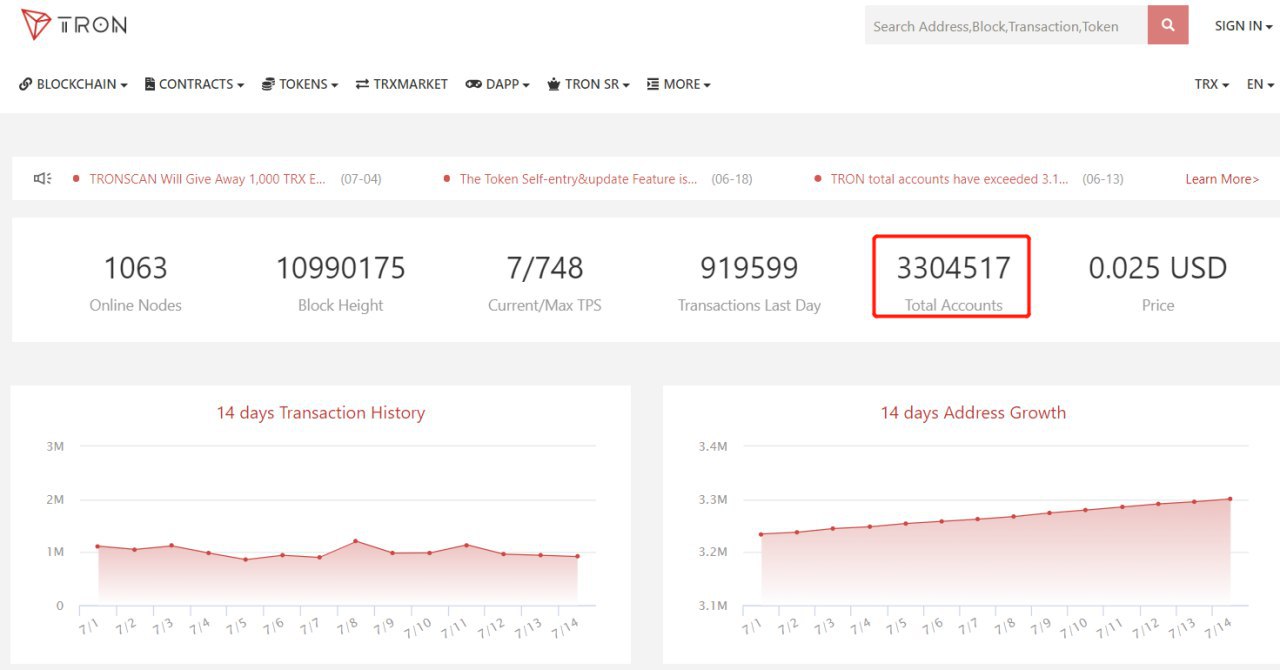1280x670 pixels.
Task: Click the More list icon
Action: pyautogui.click(x=653, y=84)
